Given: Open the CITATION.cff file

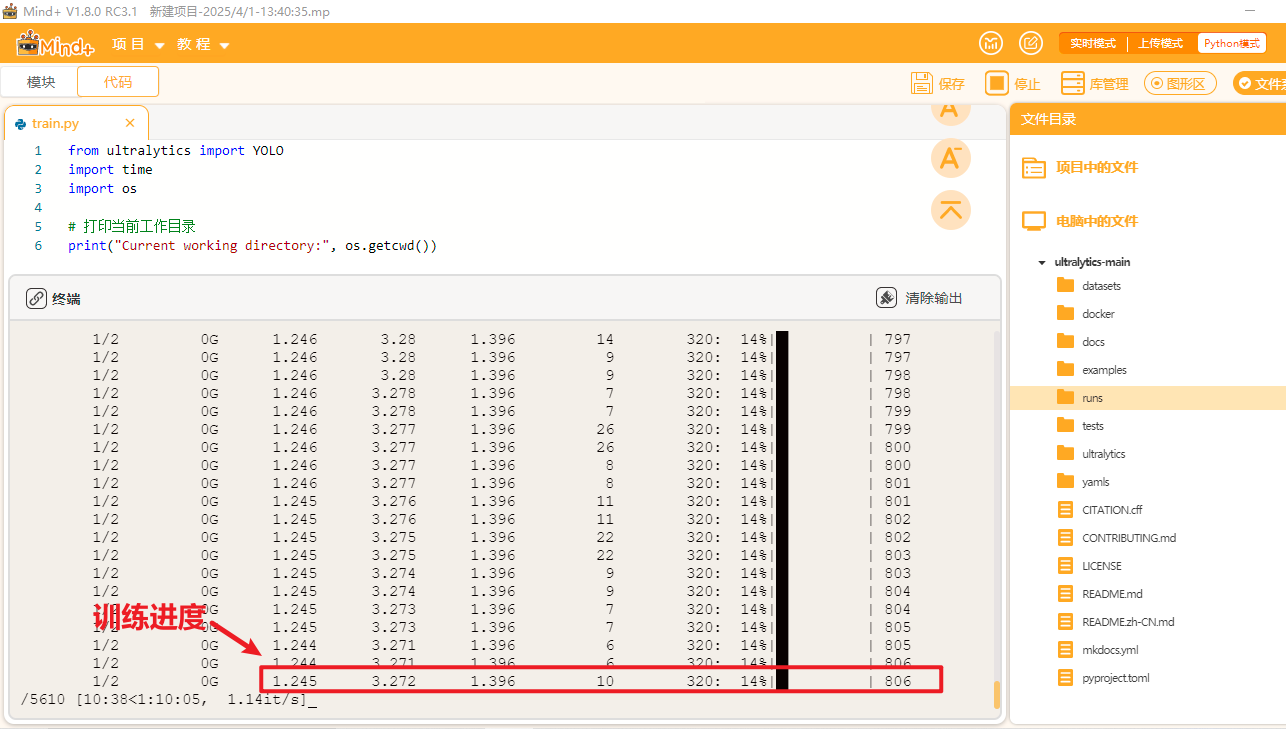Looking at the screenshot, I should (1099, 510).
